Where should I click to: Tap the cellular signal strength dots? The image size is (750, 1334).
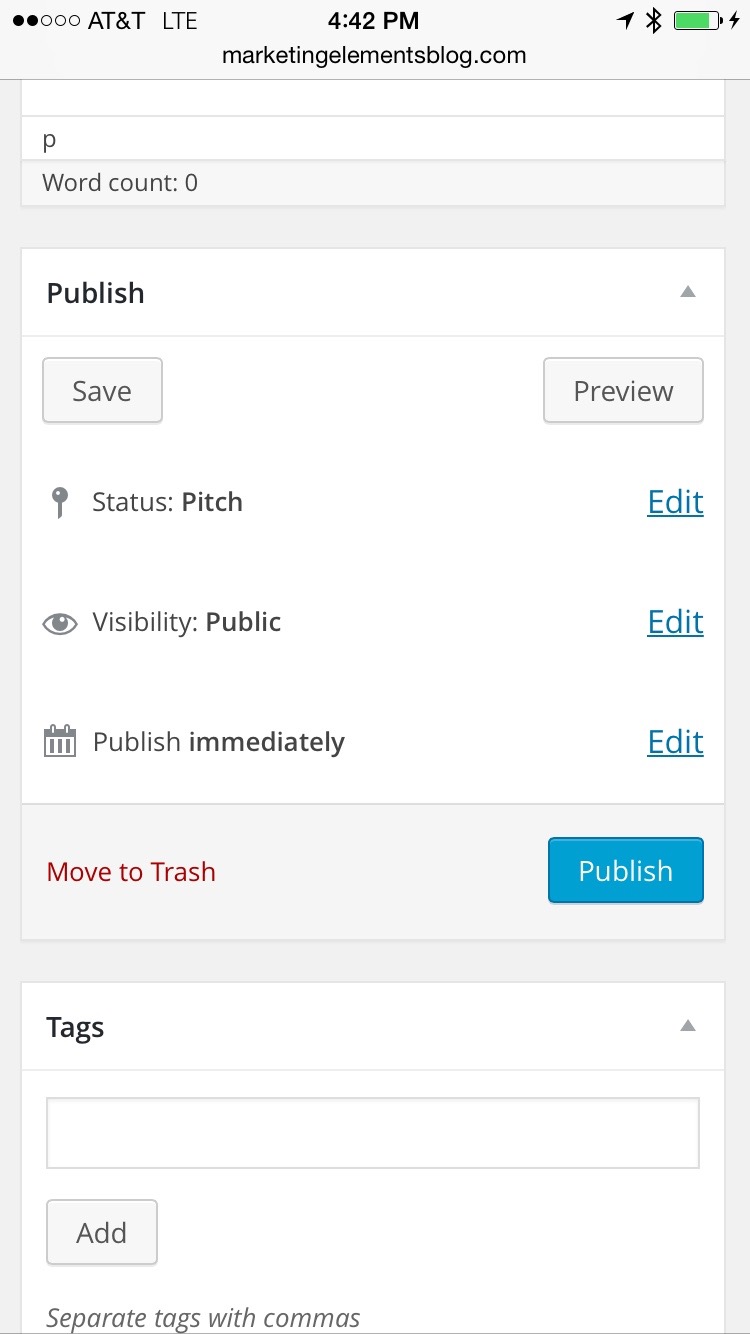click(x=45, y=20)
